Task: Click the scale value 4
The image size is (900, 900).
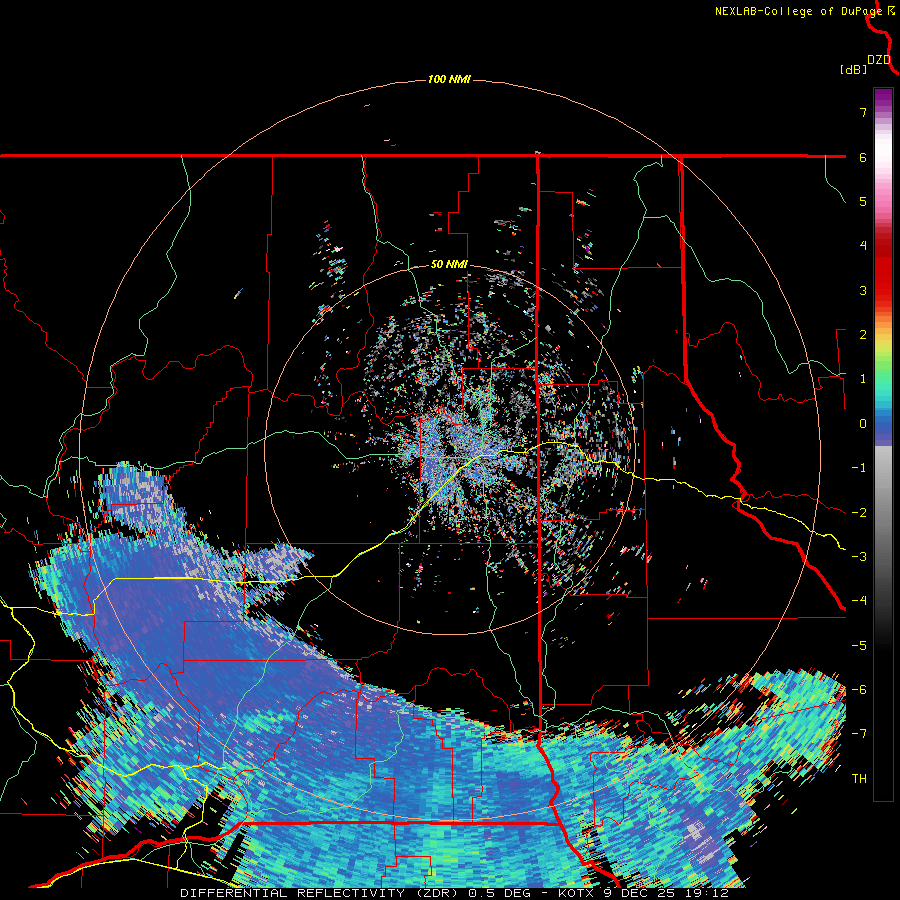Action: 863,246
